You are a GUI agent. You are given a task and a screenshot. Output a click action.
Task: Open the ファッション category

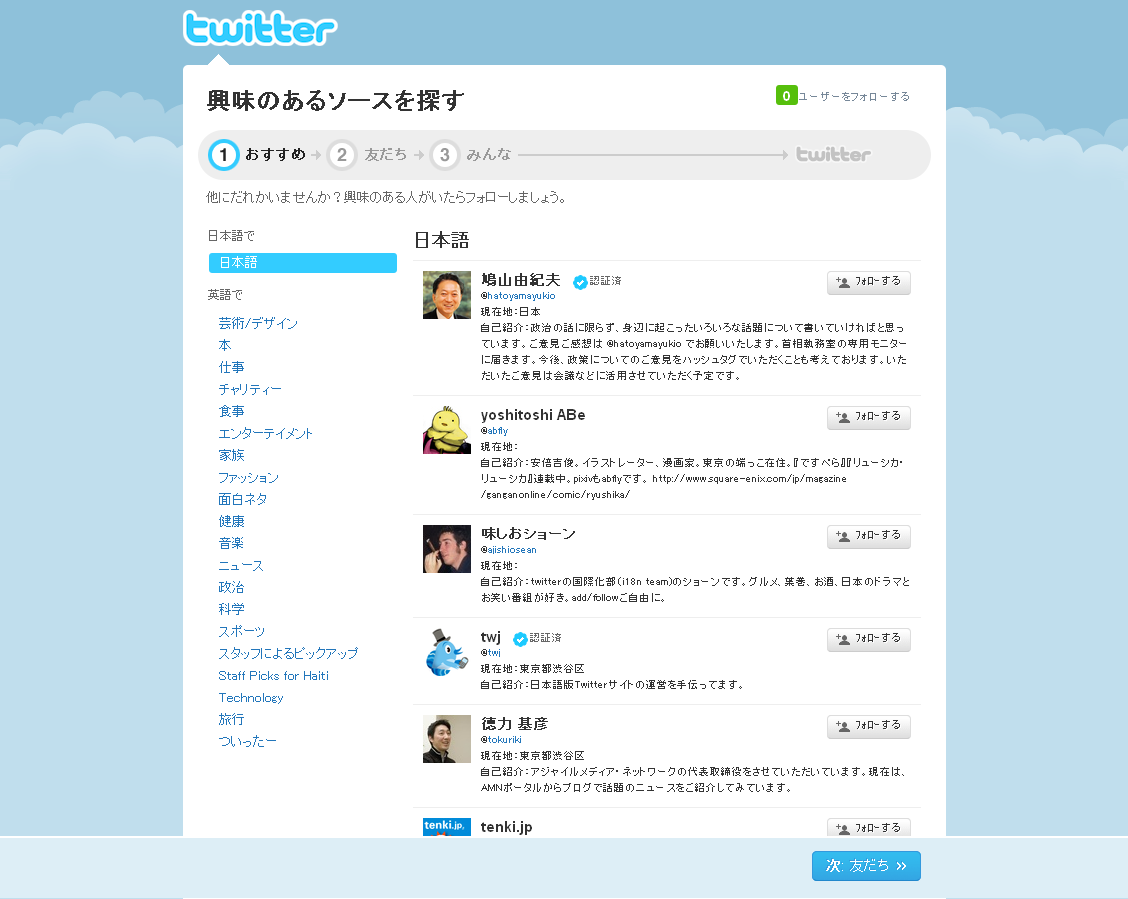248,478
